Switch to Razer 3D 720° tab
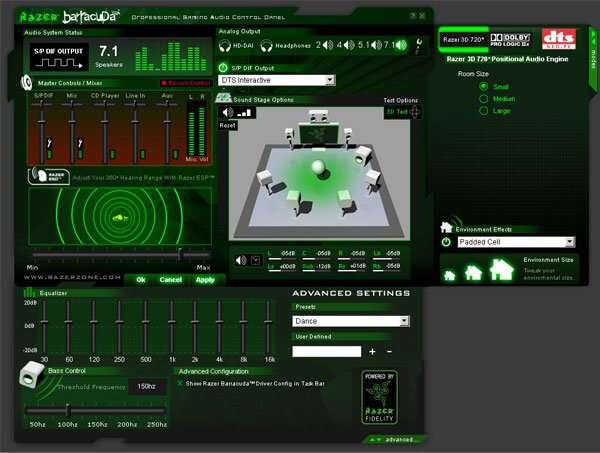Viewport: 600px width, 453px height. pos(463,39)
